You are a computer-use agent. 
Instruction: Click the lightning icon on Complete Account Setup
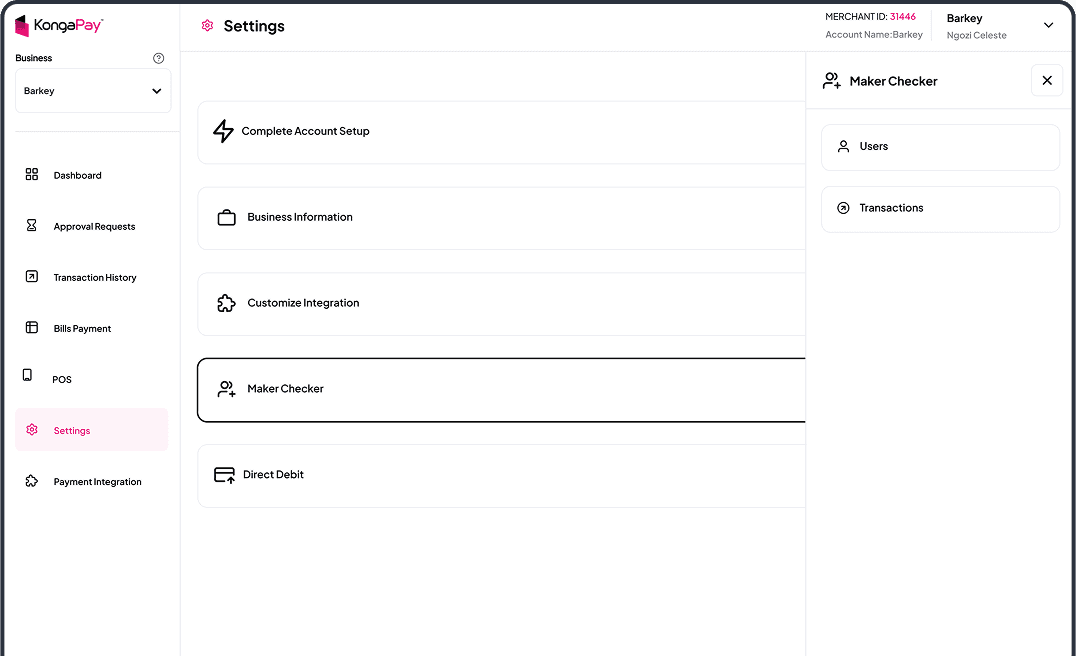click(223, 131)
